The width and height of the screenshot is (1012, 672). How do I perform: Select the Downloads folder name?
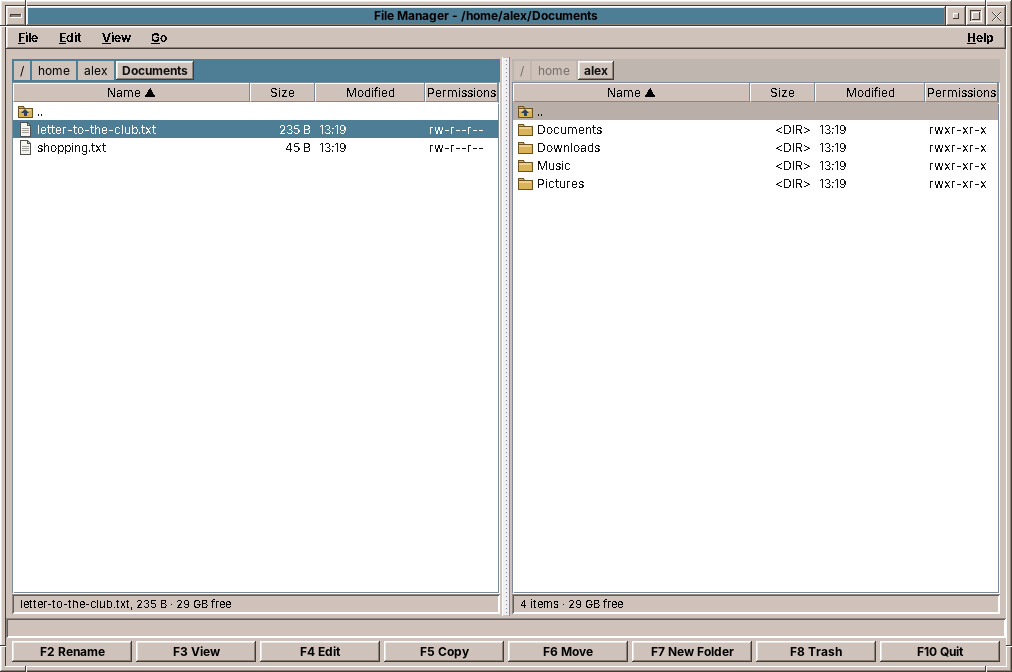[569, 148]
